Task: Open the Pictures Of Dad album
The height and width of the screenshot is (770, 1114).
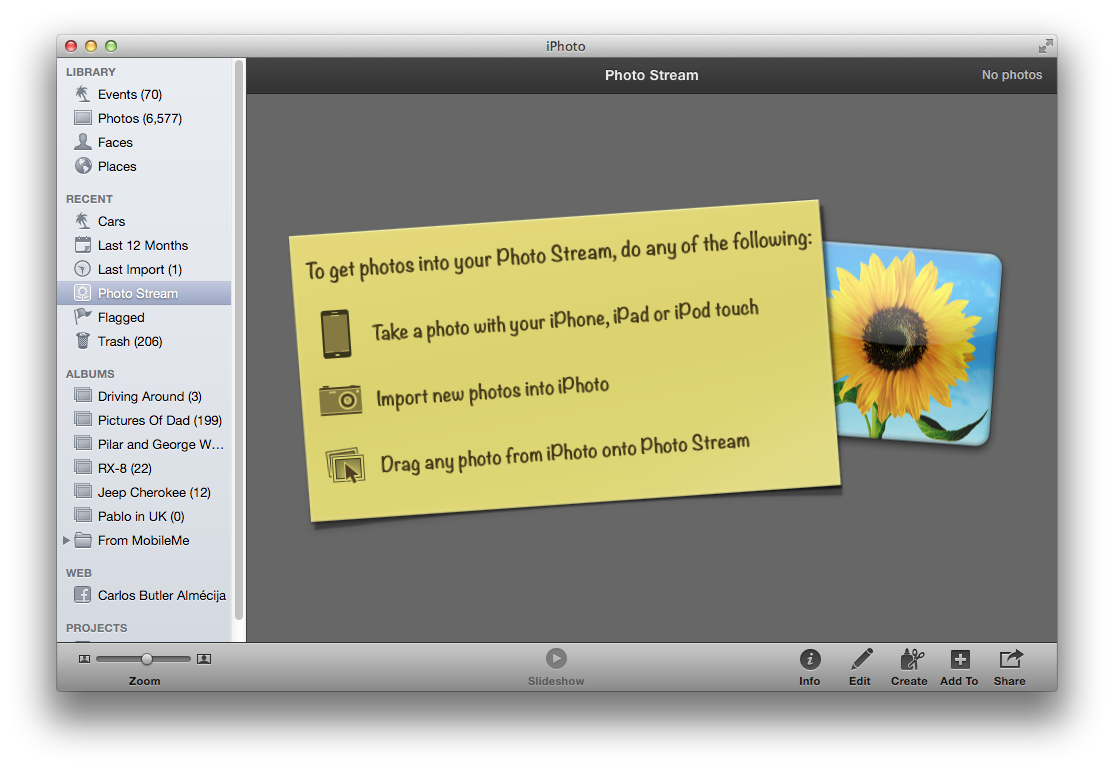Action: pyautogui.click(x=144, y=421)
